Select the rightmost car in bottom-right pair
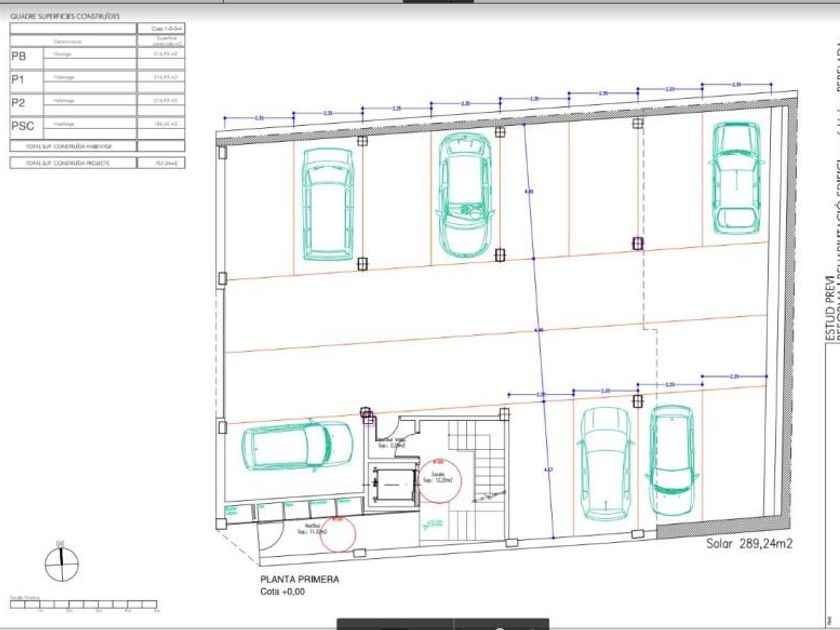The width and height of the screenshot is (840, 630). click(x=671, y=461)
